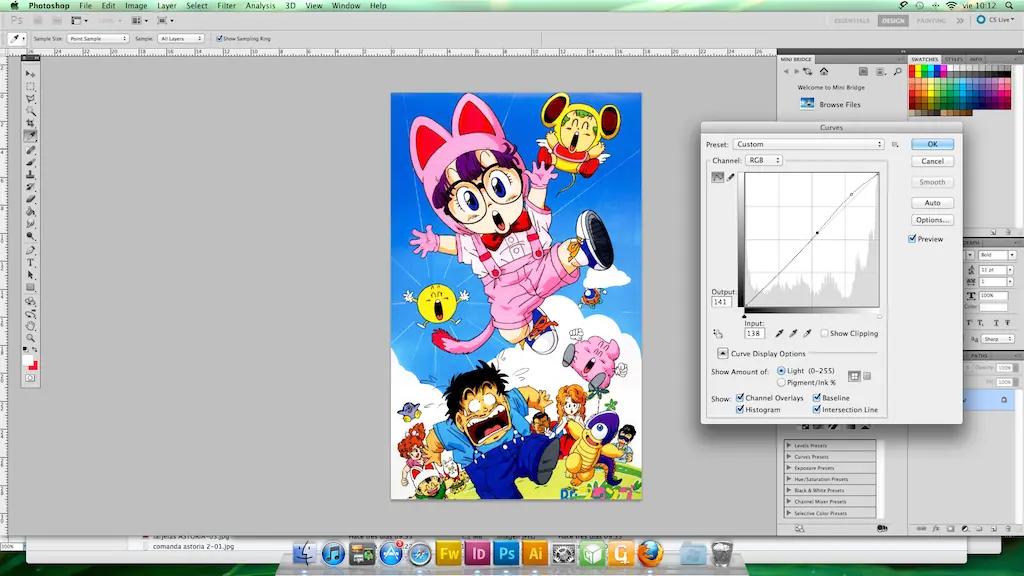Select the Lasso tool
1024x576 pixels.
pyautogui.click(x=30, y=99)
